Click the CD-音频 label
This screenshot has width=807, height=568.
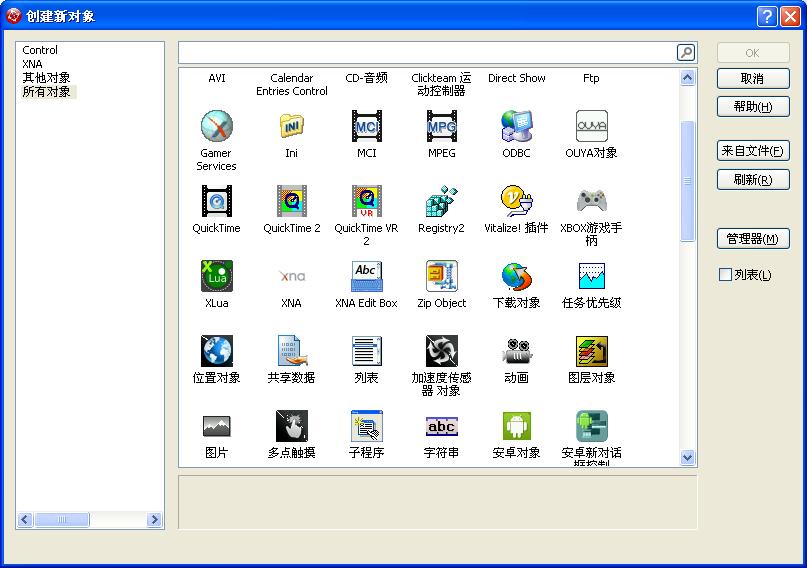tap(366, 78)
